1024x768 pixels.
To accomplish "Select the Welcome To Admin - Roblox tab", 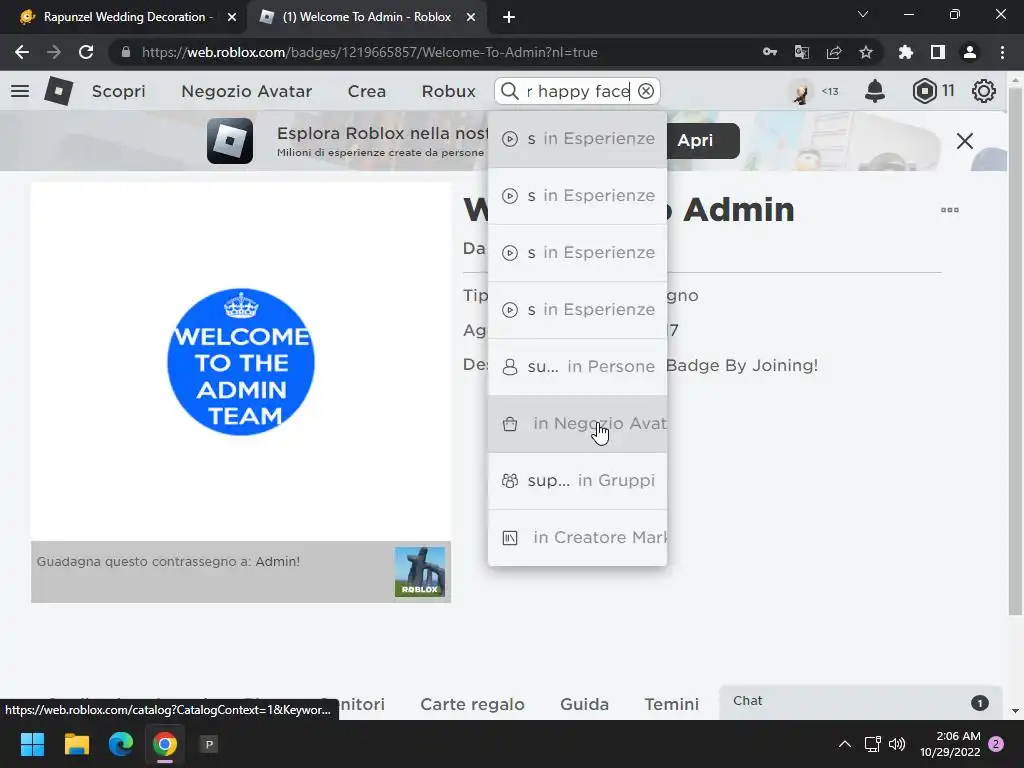I will pos(366,17).
